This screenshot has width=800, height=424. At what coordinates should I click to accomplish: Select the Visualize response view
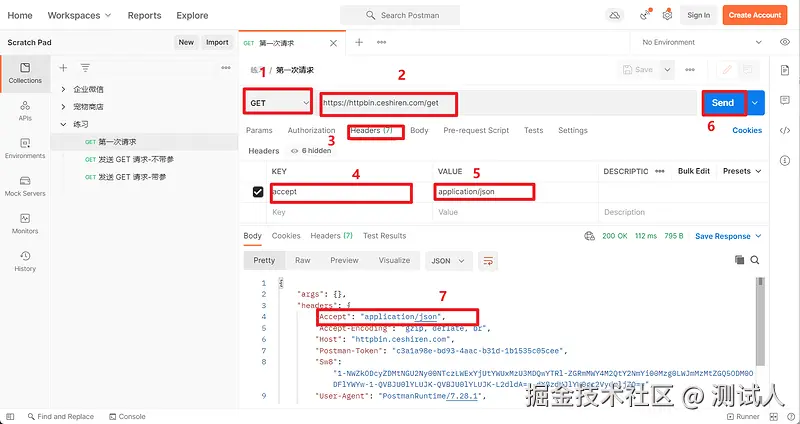[x=394, y=260]
